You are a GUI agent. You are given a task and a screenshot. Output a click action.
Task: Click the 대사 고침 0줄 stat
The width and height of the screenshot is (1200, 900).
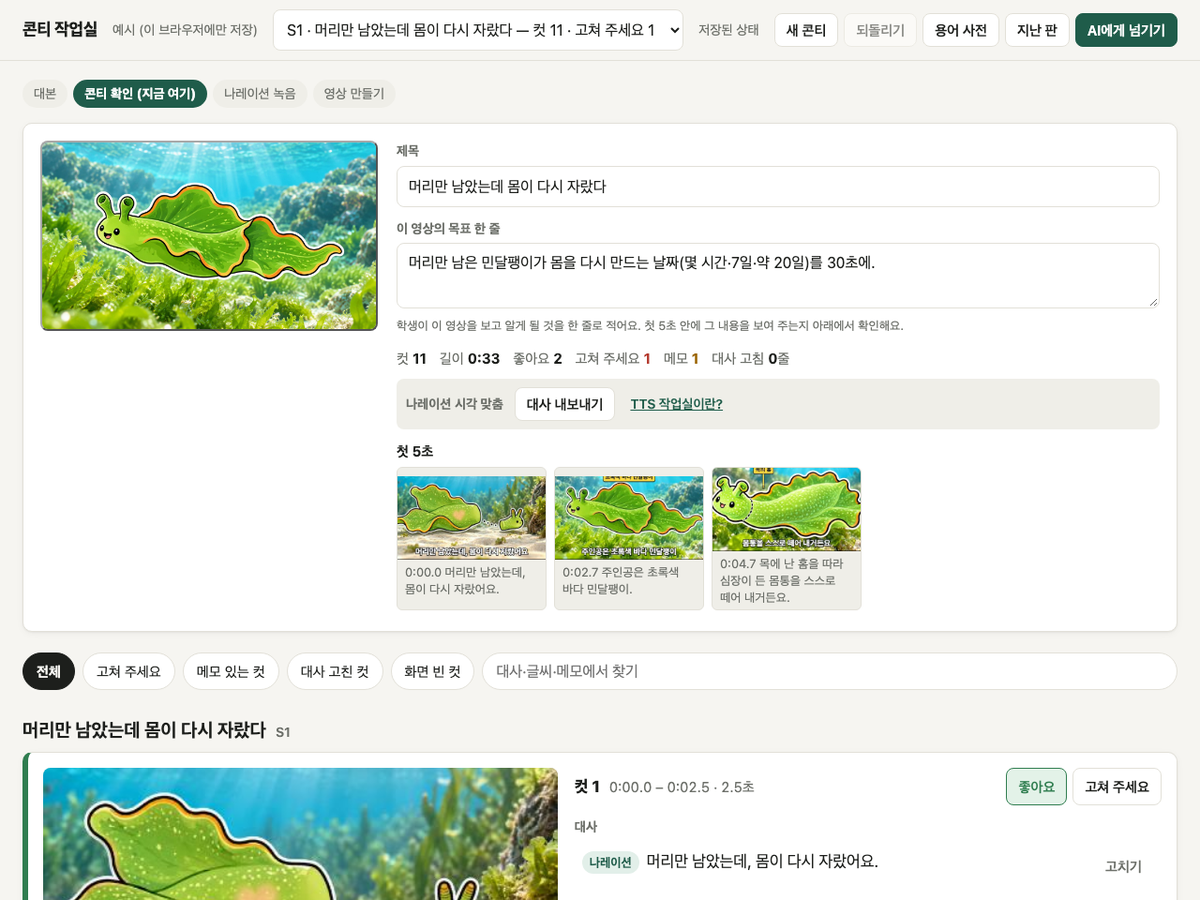click(750, 358)
